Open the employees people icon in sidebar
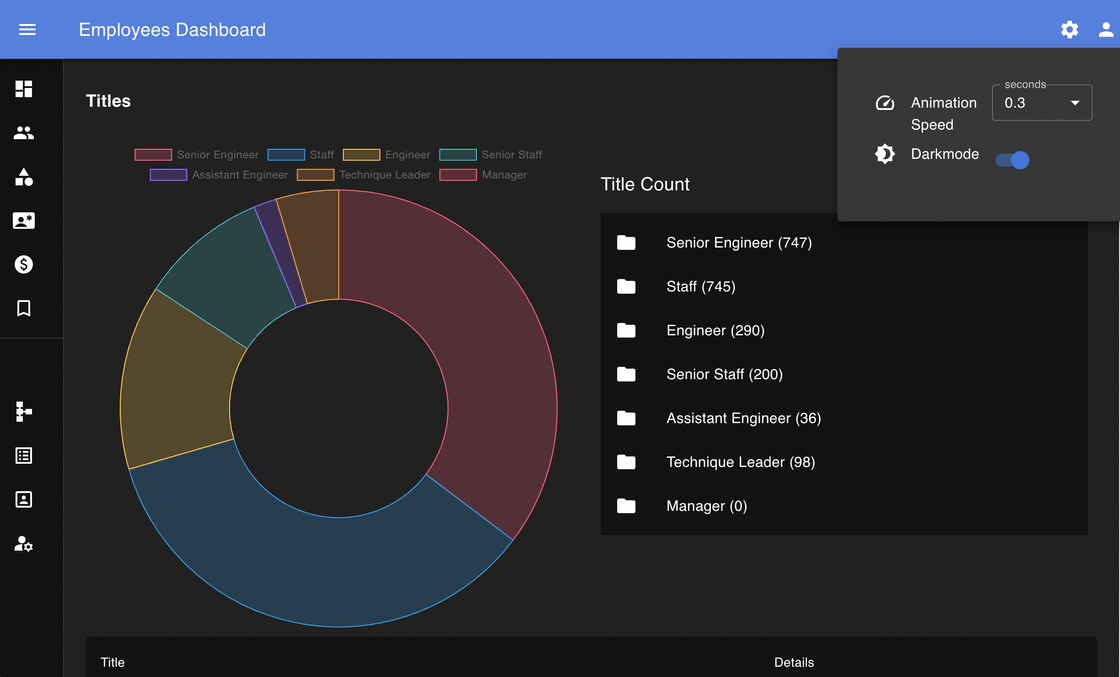This screenshot has width=1120, height=677. click(x=24, y=133)
